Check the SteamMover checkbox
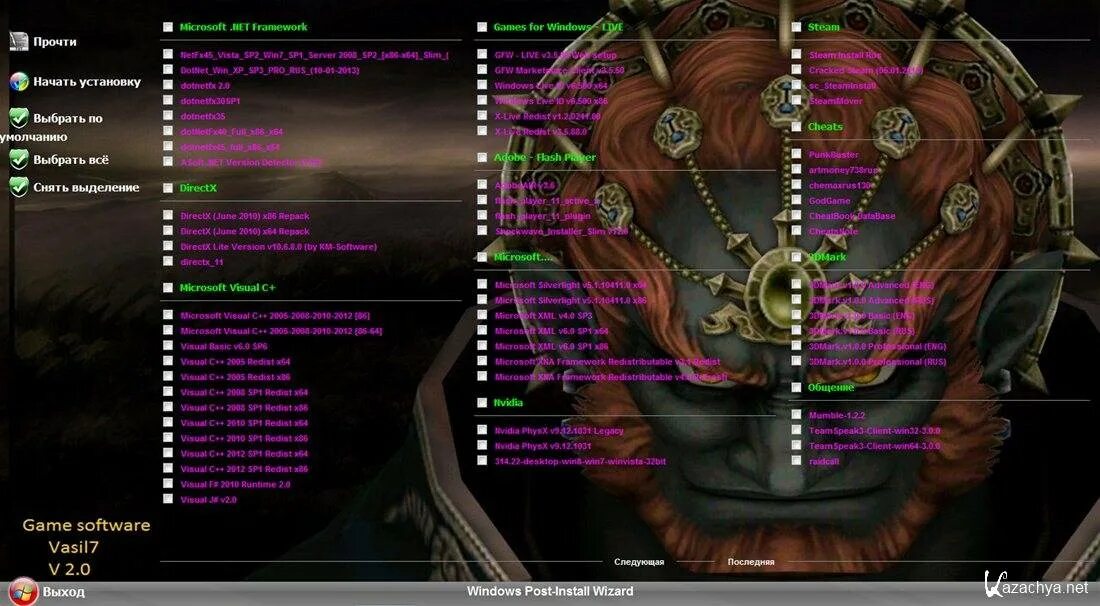This screenshot has height=606, width=1100. coord(796,100)
